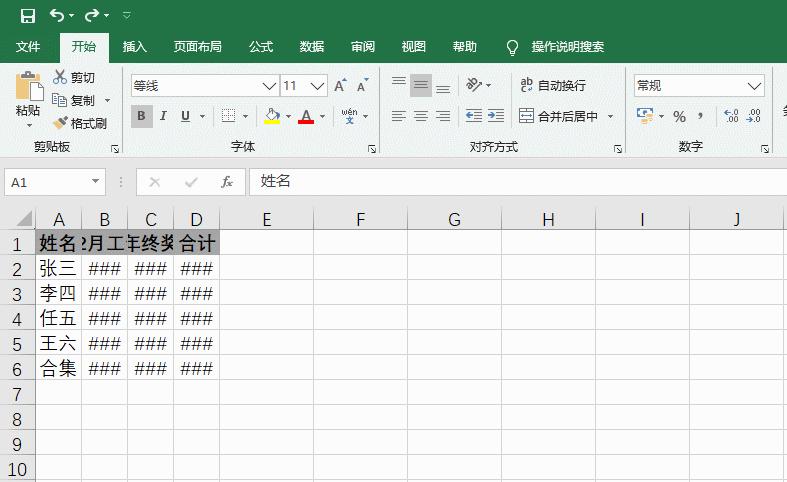
Task: Click 操作说明搜索 search box
Action: click(x=568, y=47)
